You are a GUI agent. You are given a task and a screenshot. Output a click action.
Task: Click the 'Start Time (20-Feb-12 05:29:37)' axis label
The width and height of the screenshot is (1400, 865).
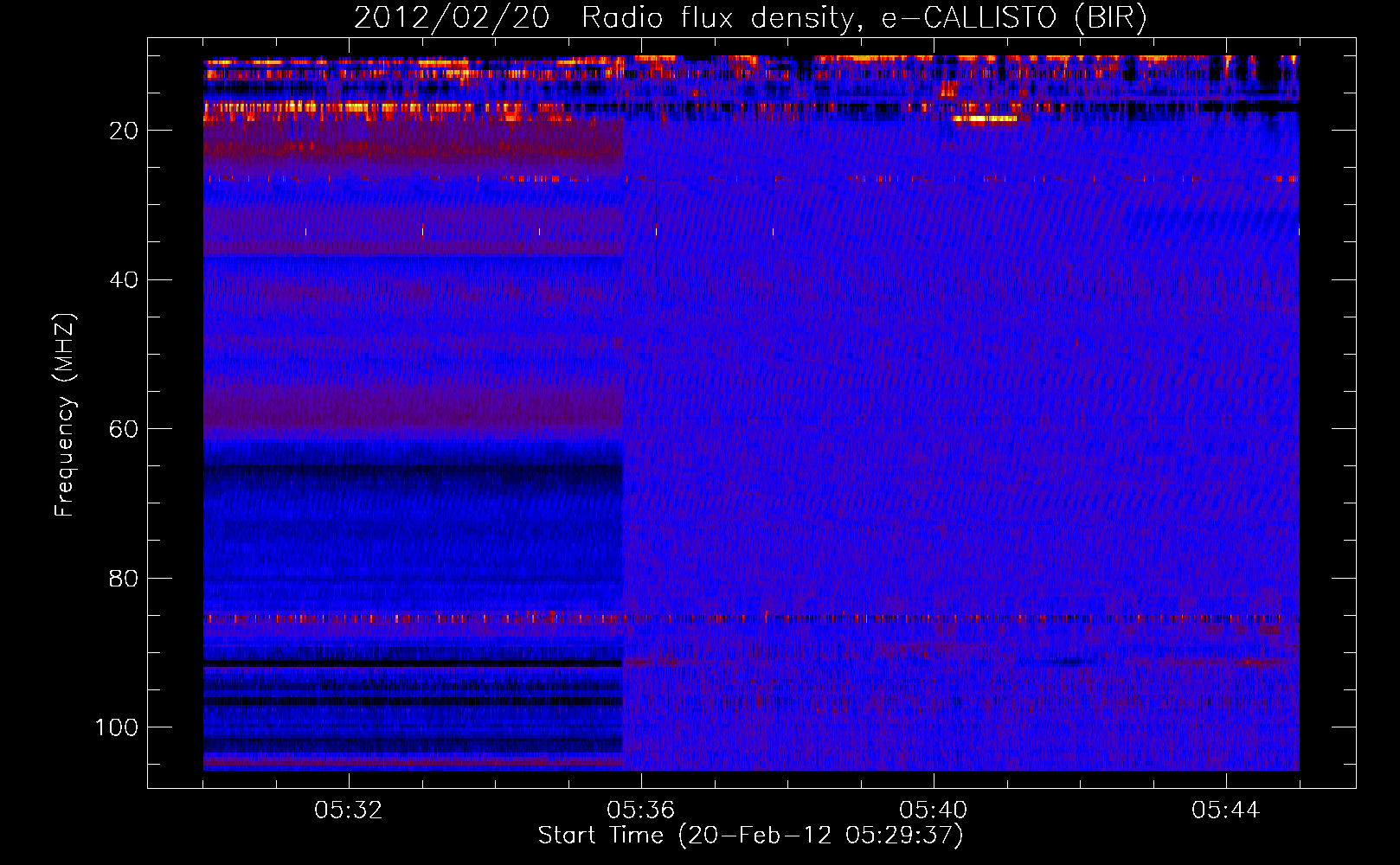750,836
